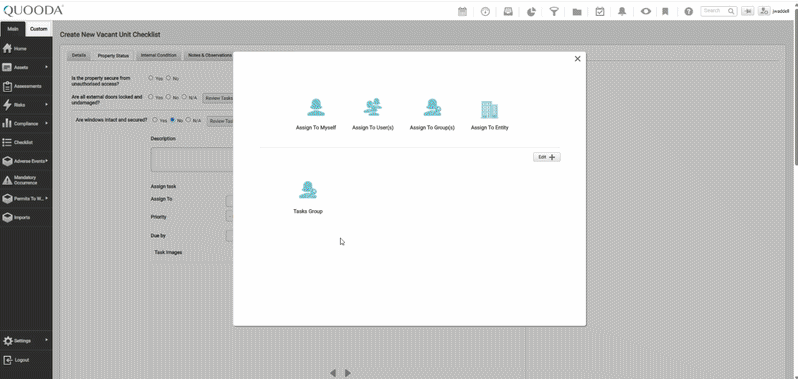Switch to the Main sidebar tab
This screenshot has width=798, height=379.
(13, 29)
